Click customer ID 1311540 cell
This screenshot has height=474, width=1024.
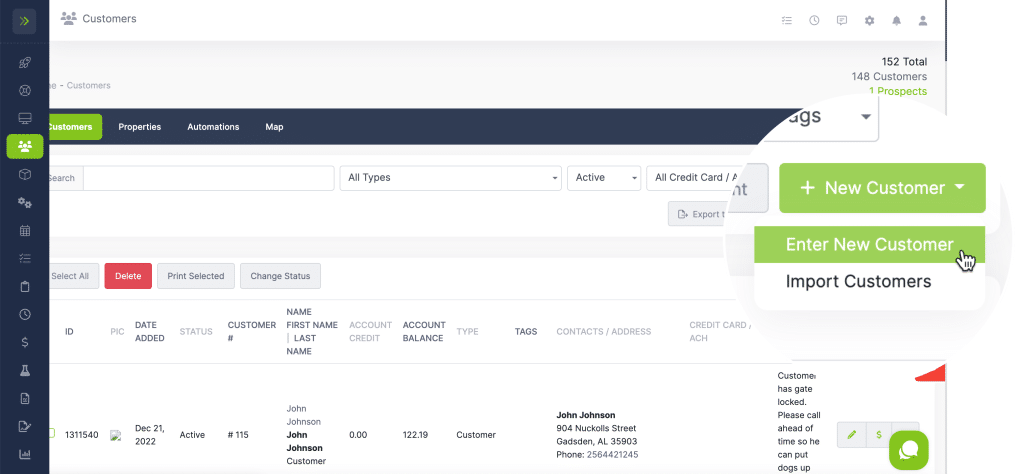coord(82,435)
